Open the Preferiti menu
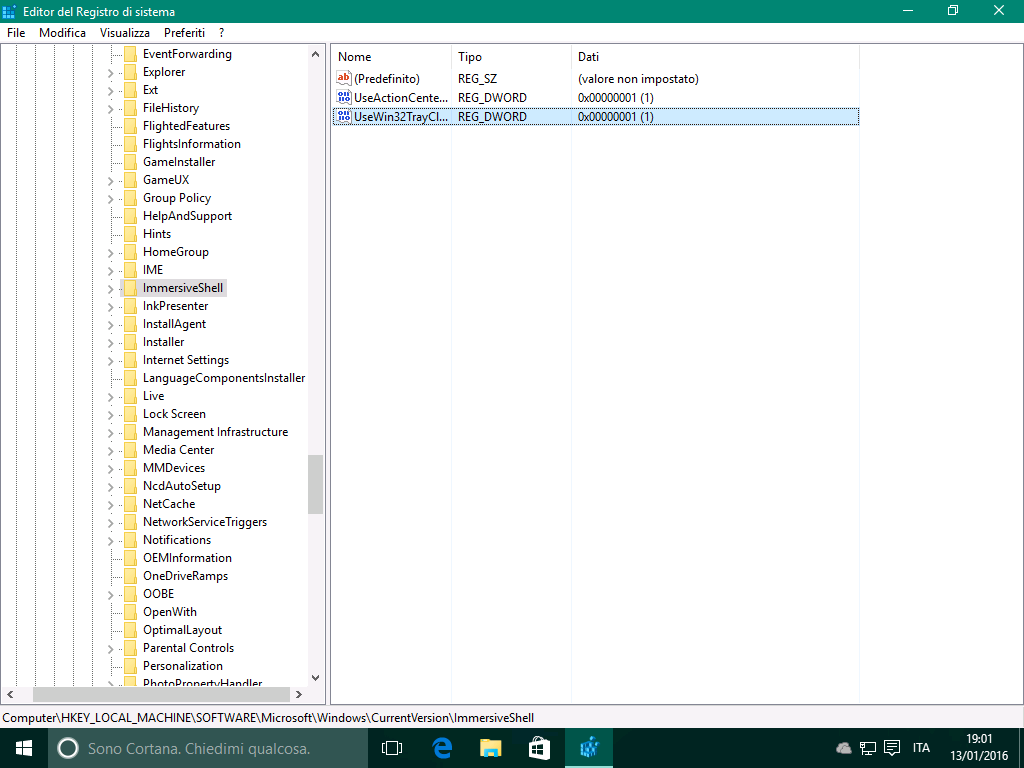Viewport: 1024px width, 768px height. tap(184, 33)
